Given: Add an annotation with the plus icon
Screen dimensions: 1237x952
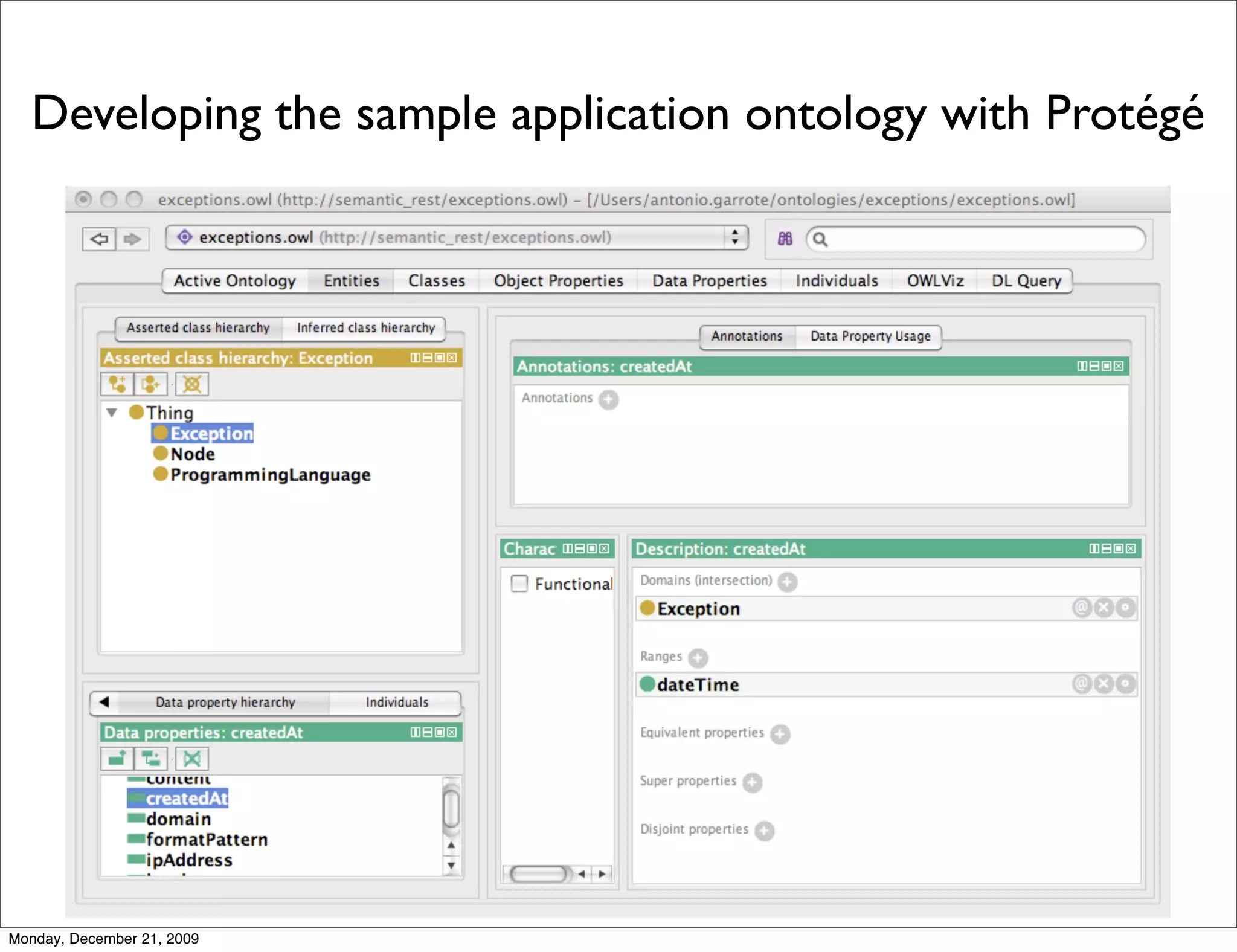Looking at the screenshot, I should pos(609,399).
